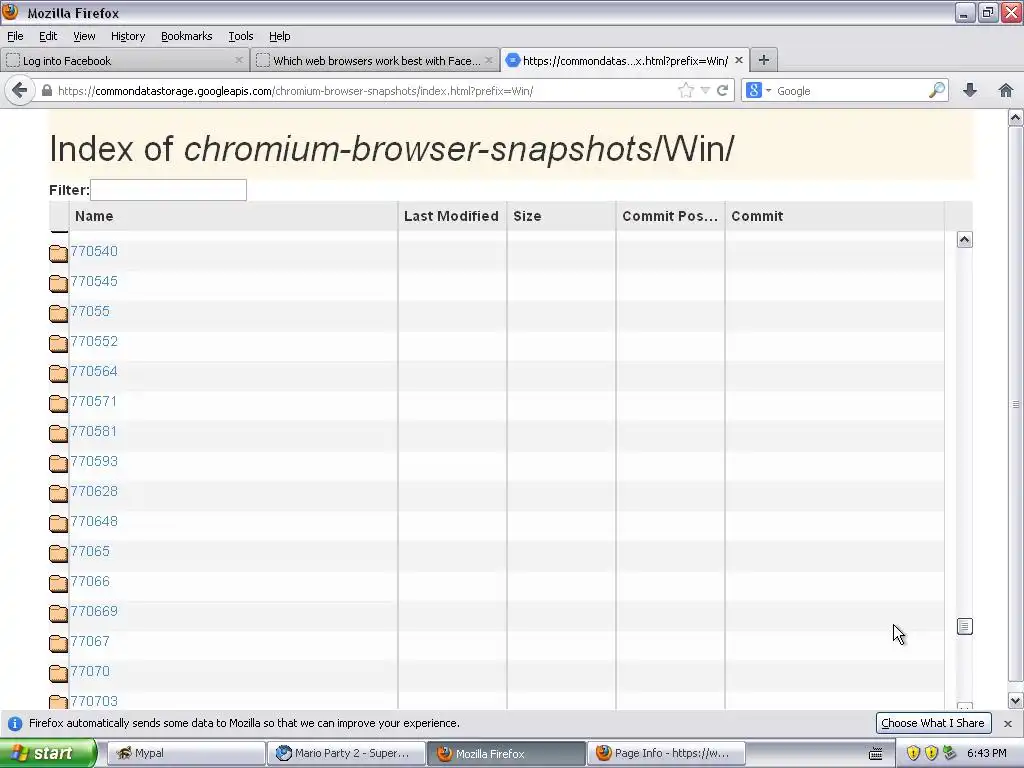Click the folder icon beside 77066
Screen dimensions: 1024x768
pos(58,583)
